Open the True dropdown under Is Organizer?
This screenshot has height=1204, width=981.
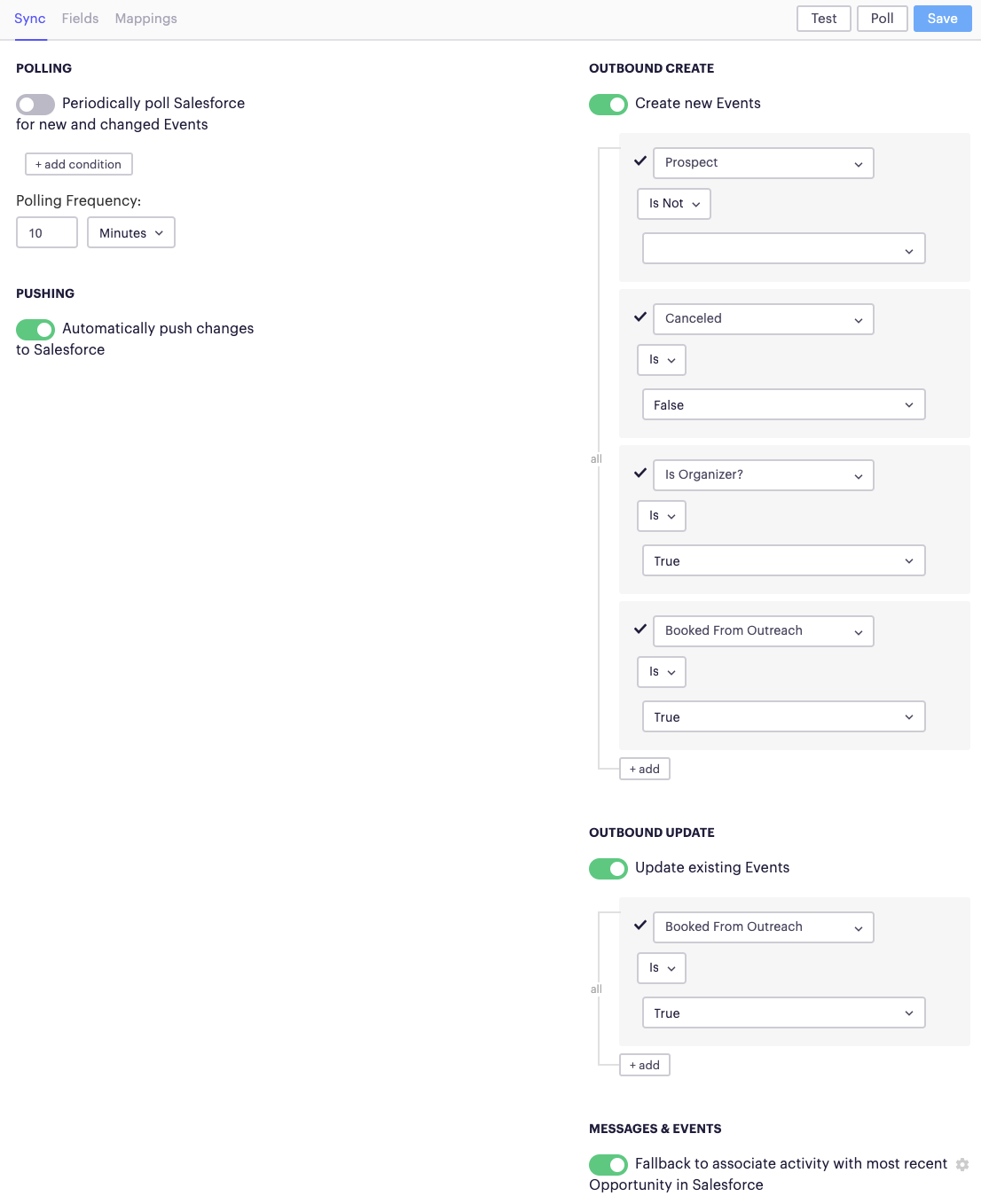[783, 560]
